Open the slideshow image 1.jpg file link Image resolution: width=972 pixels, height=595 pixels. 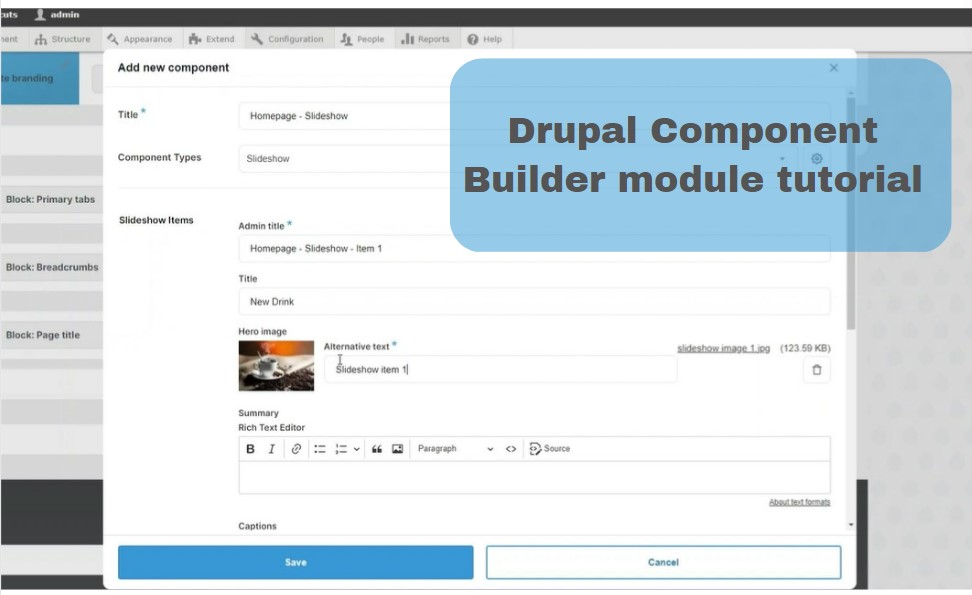pos(723,348)
